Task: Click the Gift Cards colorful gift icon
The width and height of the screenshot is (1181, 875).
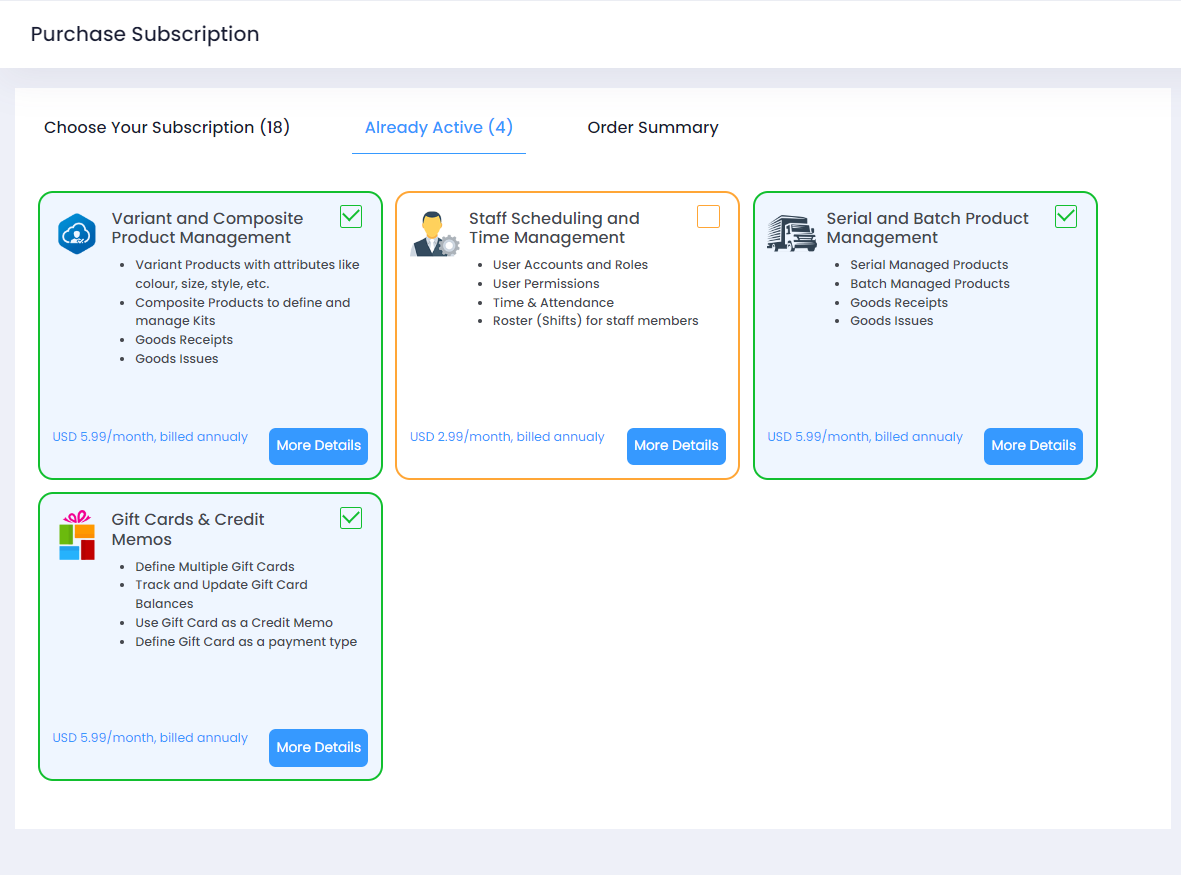Action: pos(76,536)
